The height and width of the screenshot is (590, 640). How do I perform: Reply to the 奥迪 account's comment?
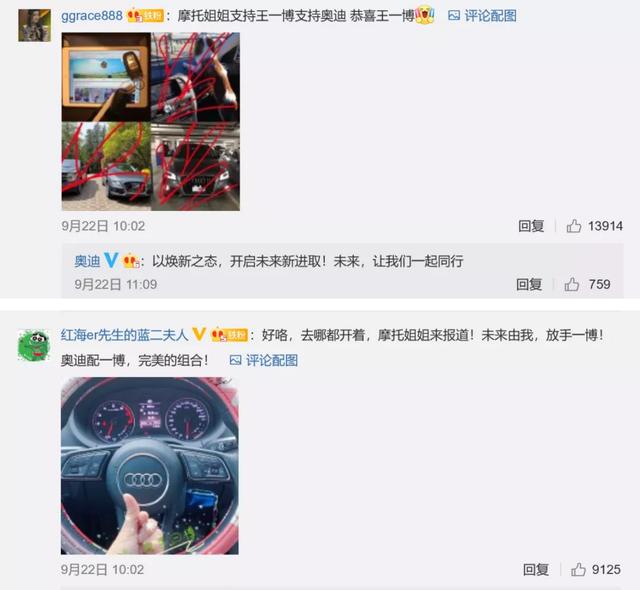click(x=529, y=284)
